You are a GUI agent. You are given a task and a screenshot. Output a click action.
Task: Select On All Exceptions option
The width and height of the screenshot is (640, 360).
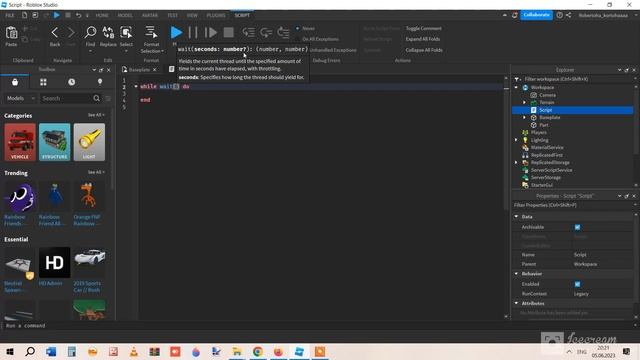click(320, 39)
